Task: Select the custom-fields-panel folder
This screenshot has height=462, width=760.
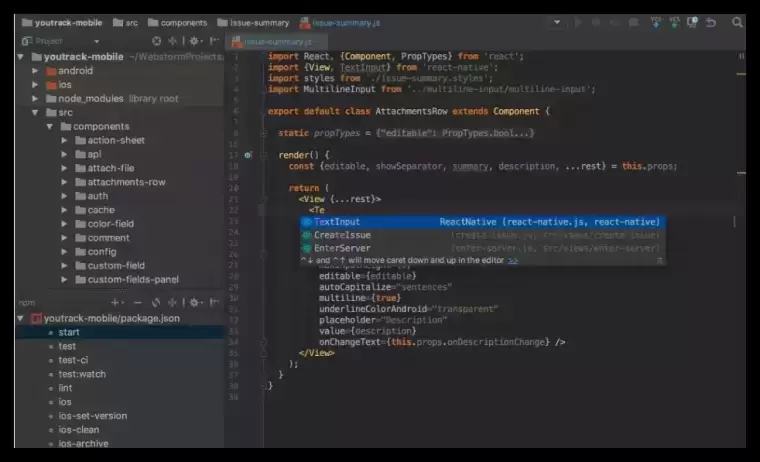Action: pyautogui.click(x=127, y=280)
